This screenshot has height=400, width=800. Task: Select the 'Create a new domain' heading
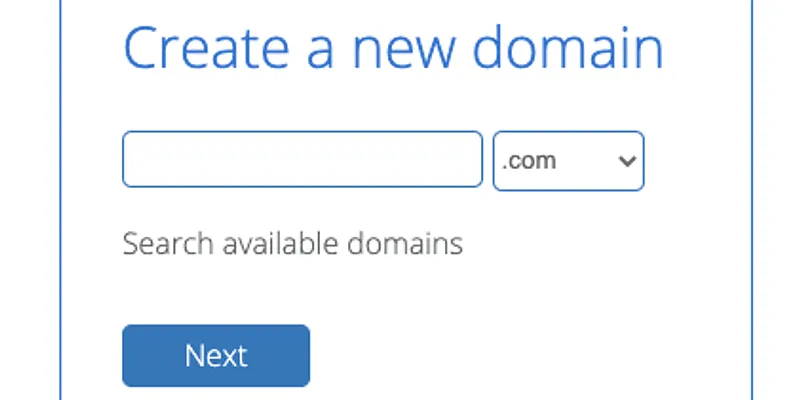[x=393, y=48]
